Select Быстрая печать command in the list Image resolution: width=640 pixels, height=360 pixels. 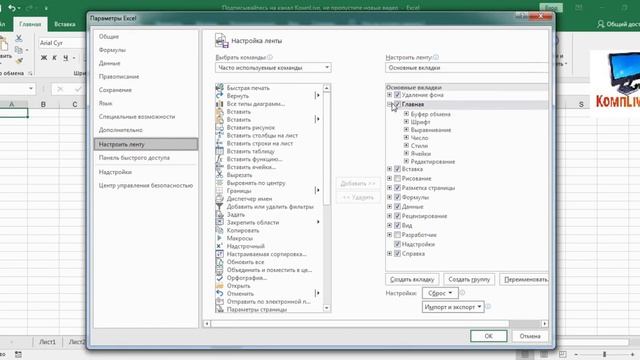[x=269, y=88]
